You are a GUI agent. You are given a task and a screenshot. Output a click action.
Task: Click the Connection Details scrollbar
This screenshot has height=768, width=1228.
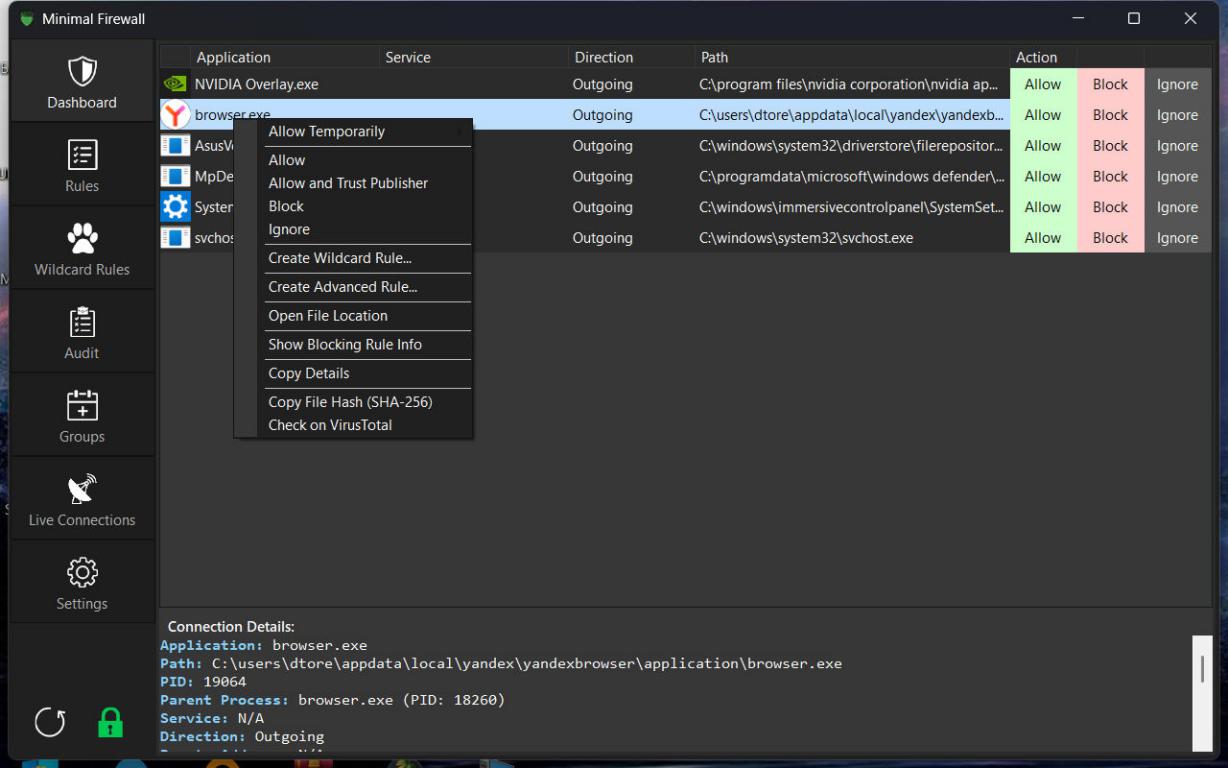coord(1201,670)
